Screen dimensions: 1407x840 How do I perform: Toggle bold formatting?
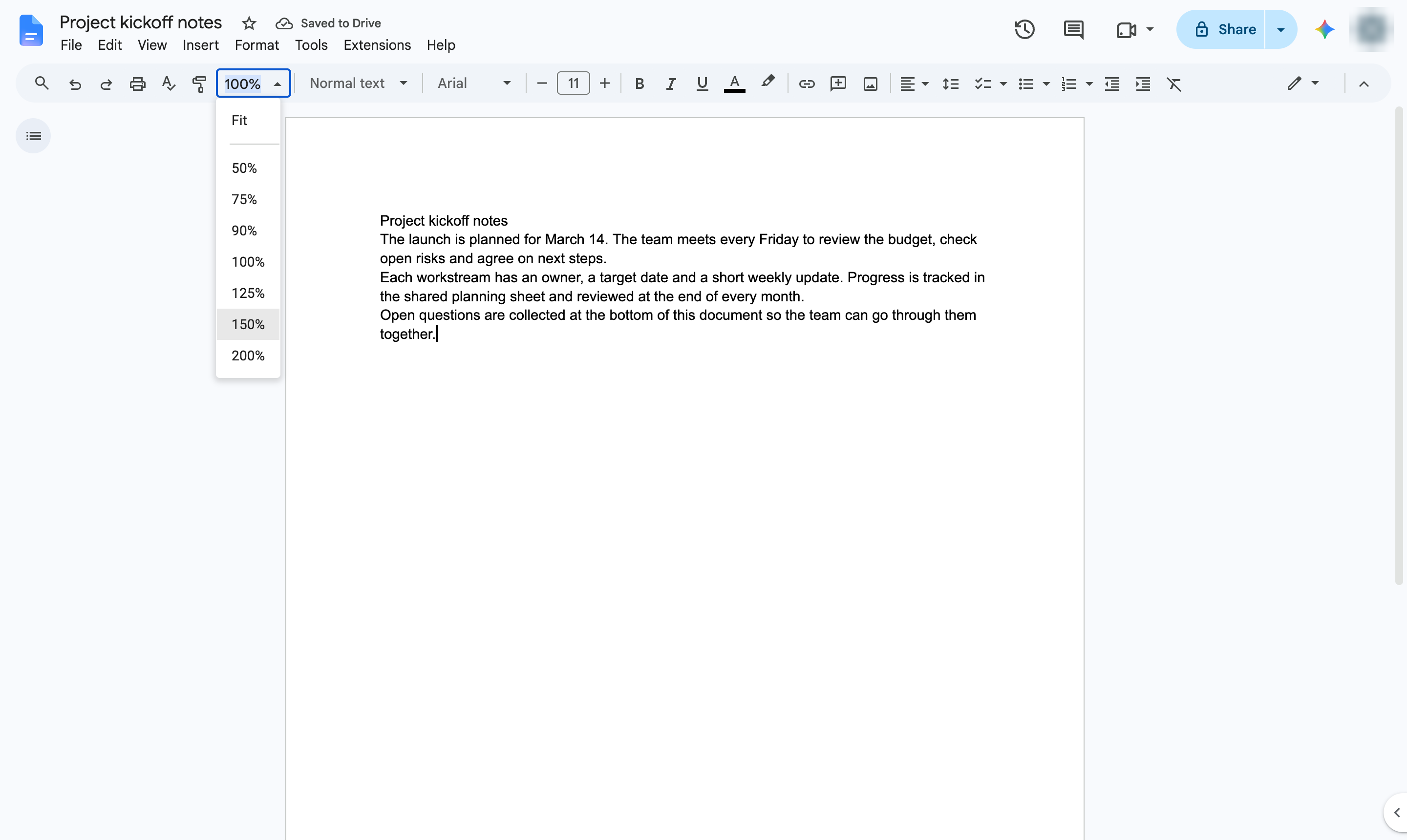pyautogui.click(x=639, y=84)
